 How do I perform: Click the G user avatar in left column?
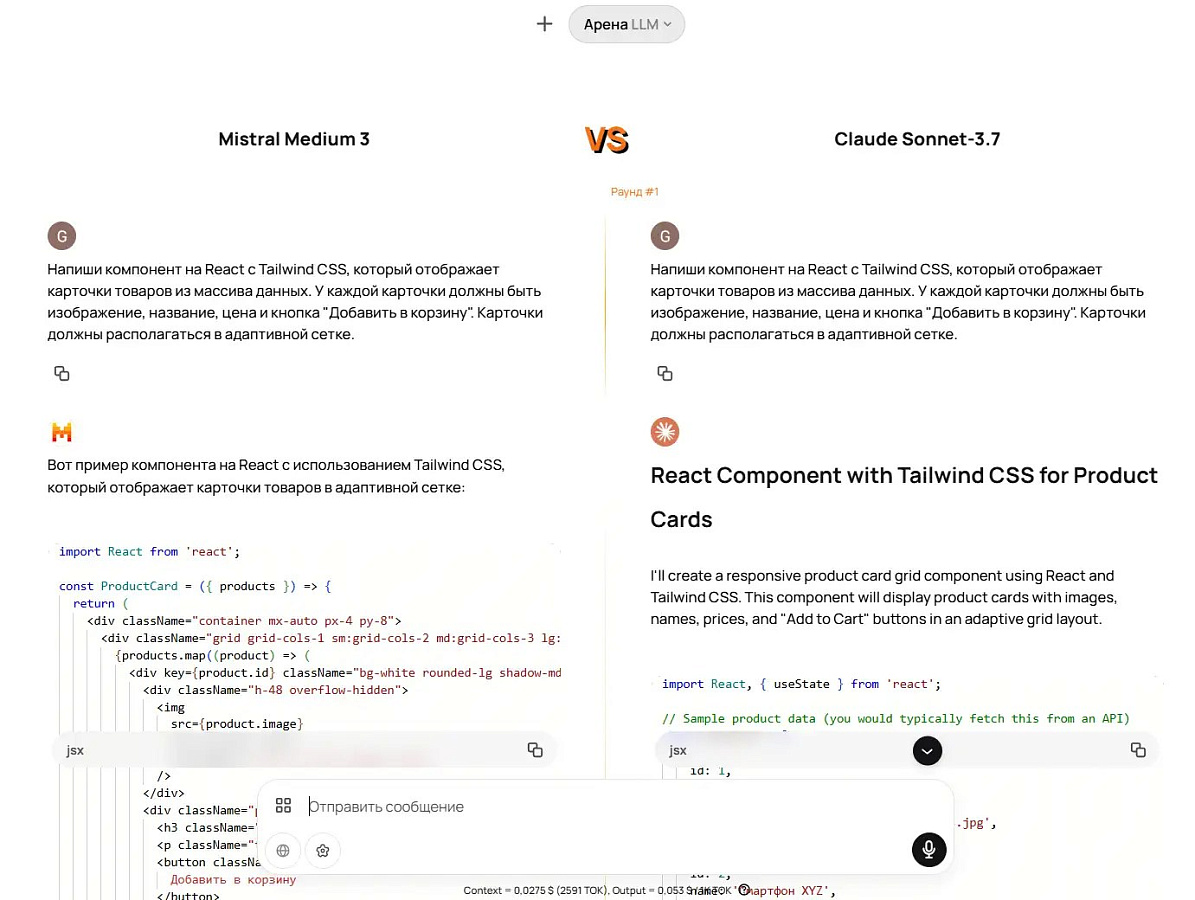(62, 236)
